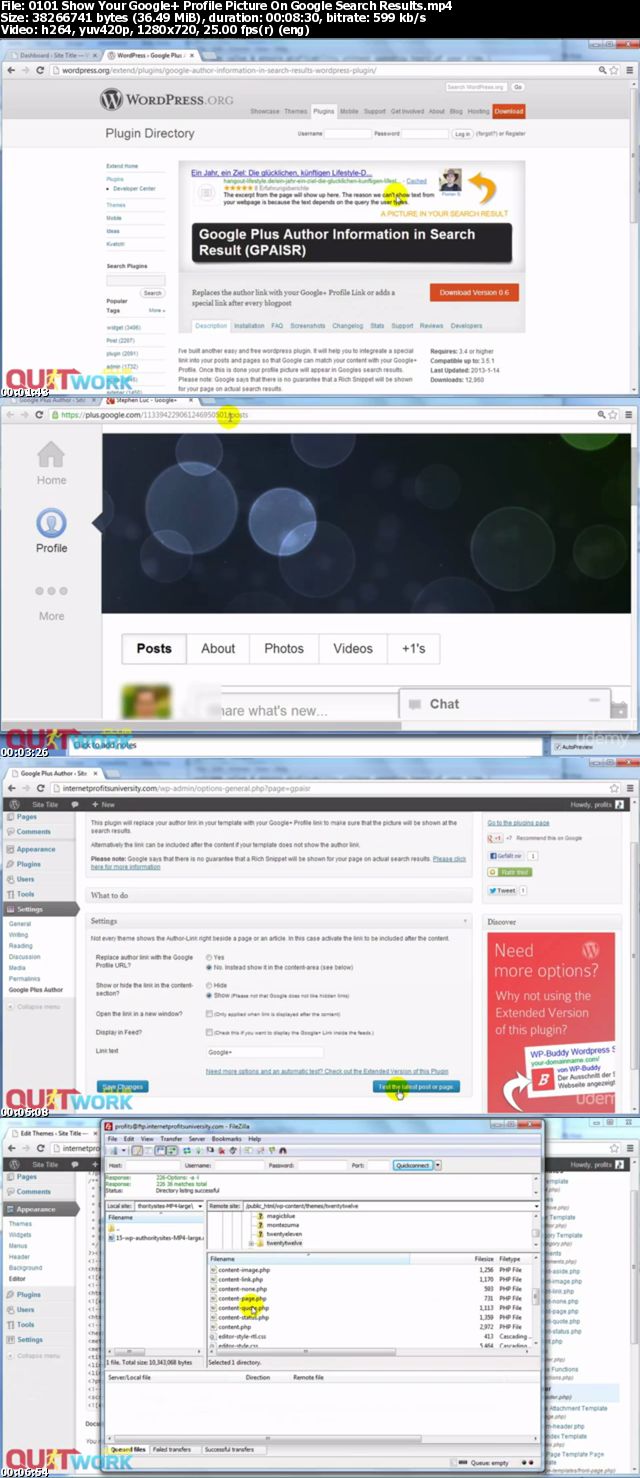Open Permalinks under Settings in WordPress sidebar

coord(24,979)
